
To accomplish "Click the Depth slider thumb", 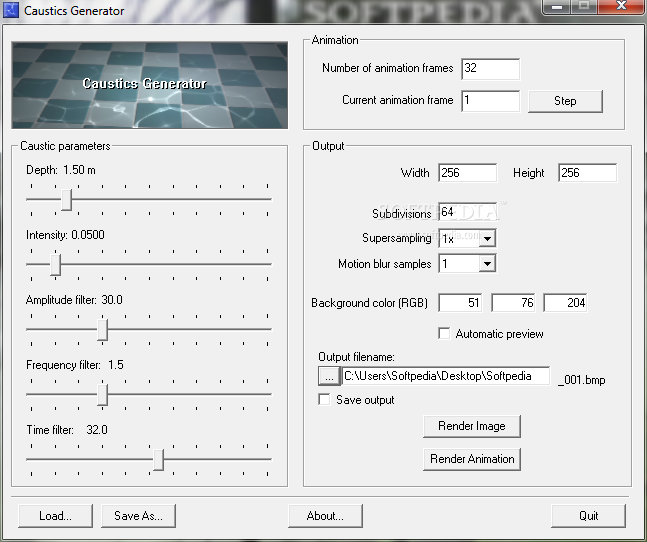I will pyautogui.click(x=66, y=200).
